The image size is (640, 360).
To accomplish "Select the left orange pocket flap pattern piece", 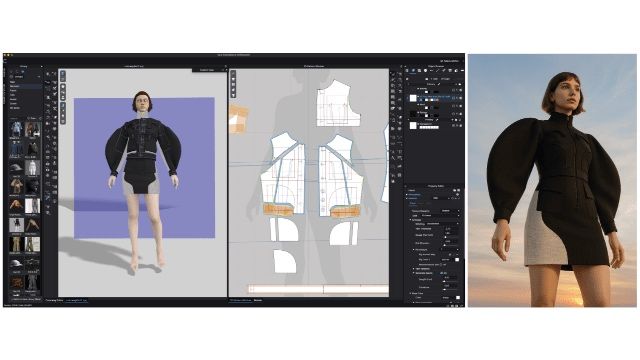I will [x=278, y=210].
